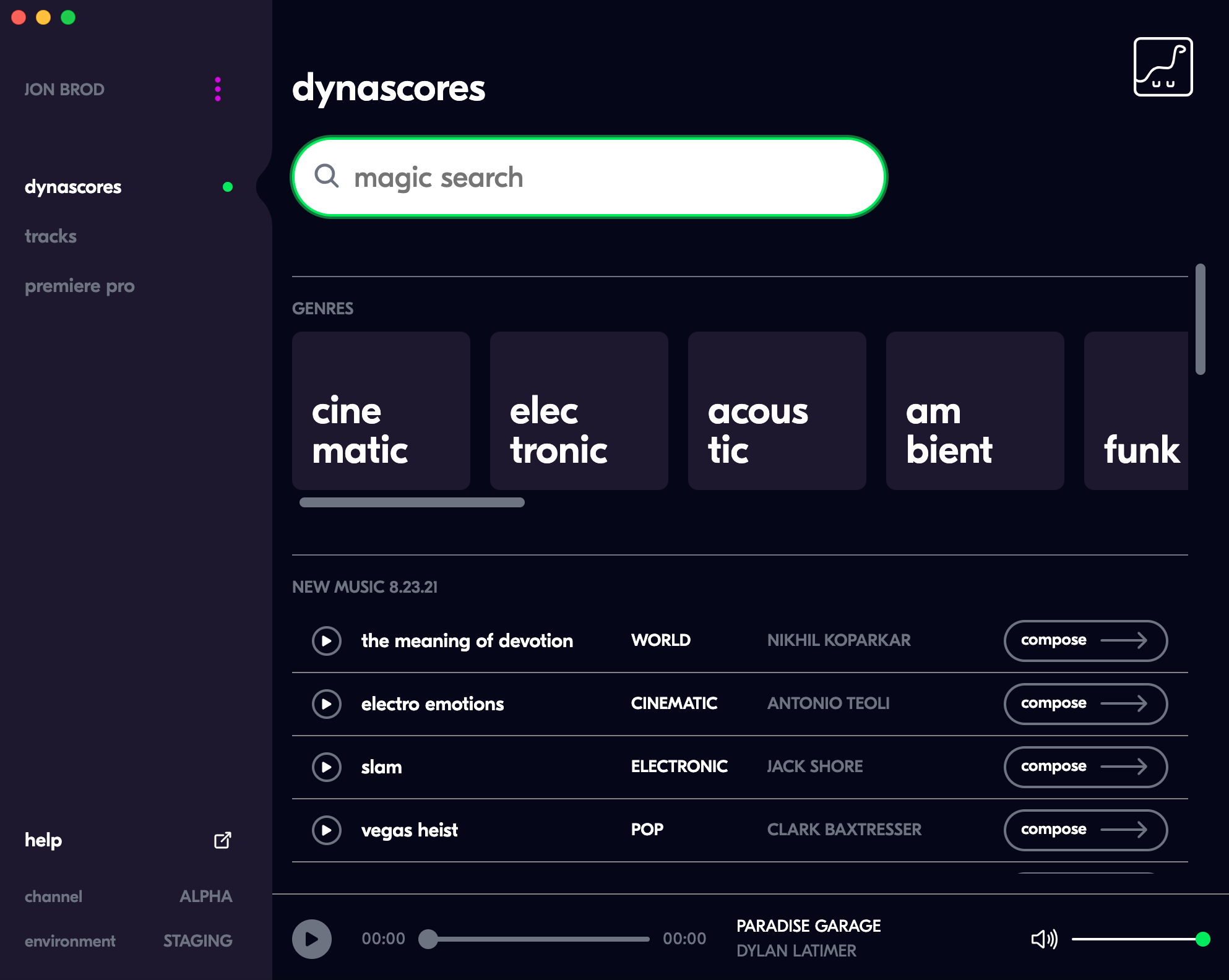Viewport: 1229px width, 980px height.
Task: Click the dinosaur logo in the top right
Action: point(1162,67)
